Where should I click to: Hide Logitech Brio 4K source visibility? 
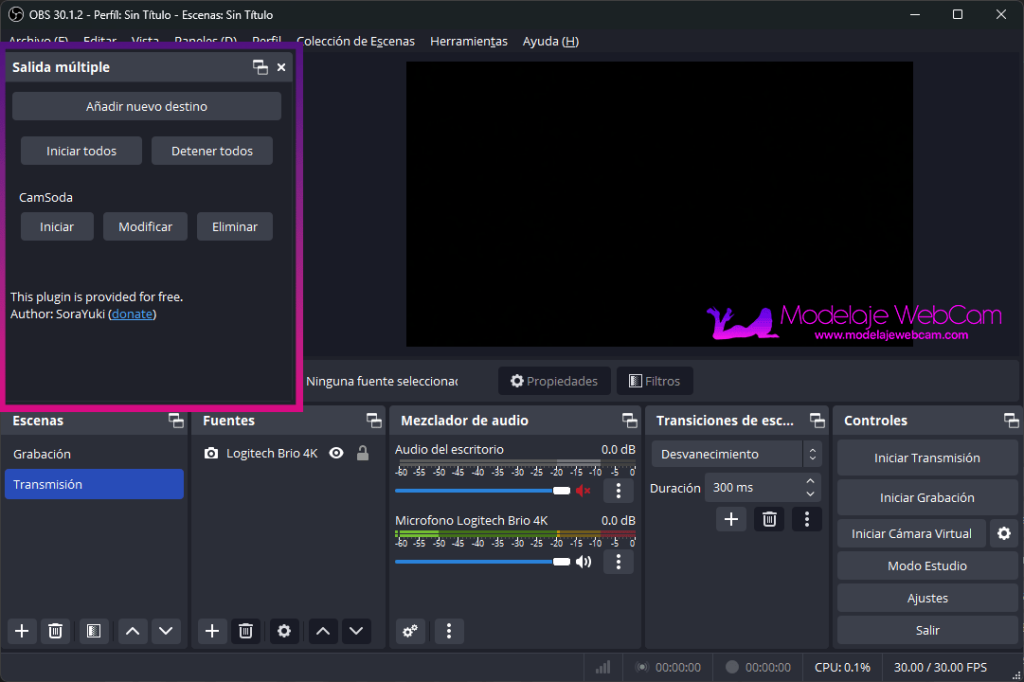click(x=336, y=453)
